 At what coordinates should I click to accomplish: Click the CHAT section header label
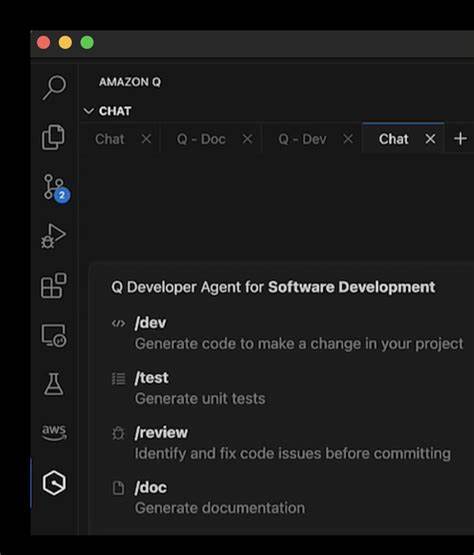point(115,111)
